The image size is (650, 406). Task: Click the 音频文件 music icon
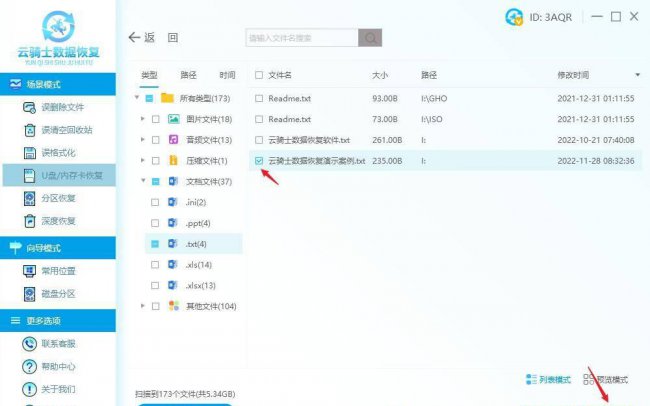[x=173, y=140]
